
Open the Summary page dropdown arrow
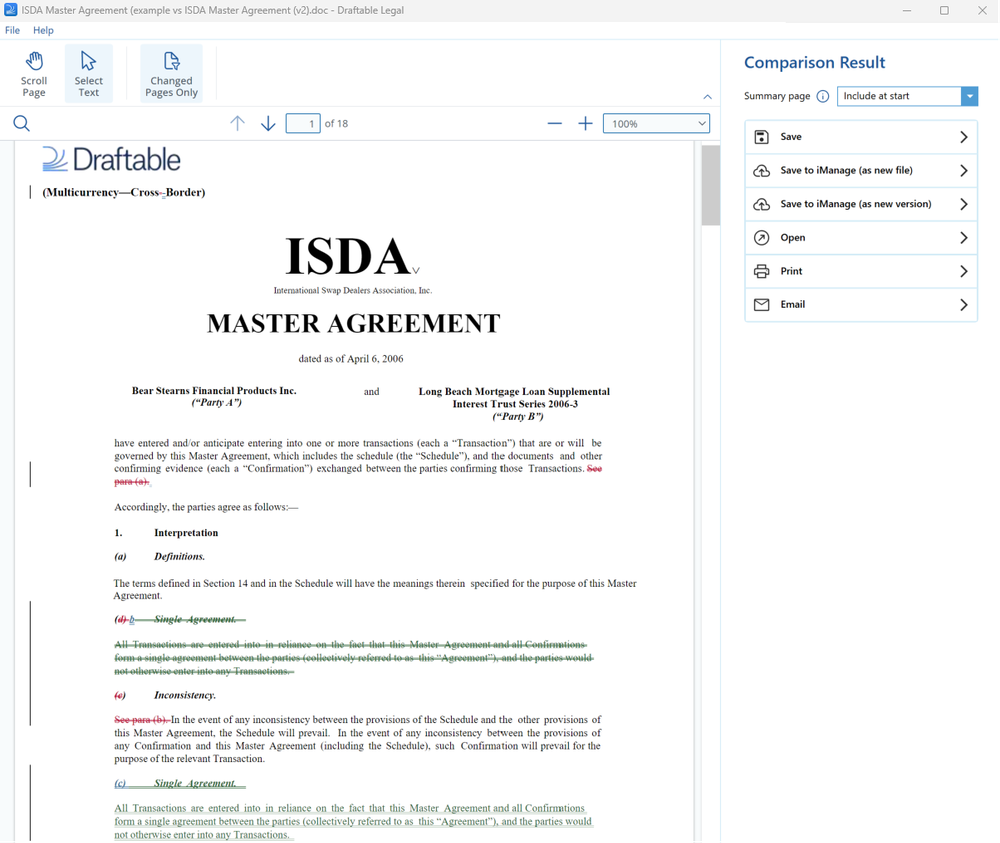(x=969, y=96)
